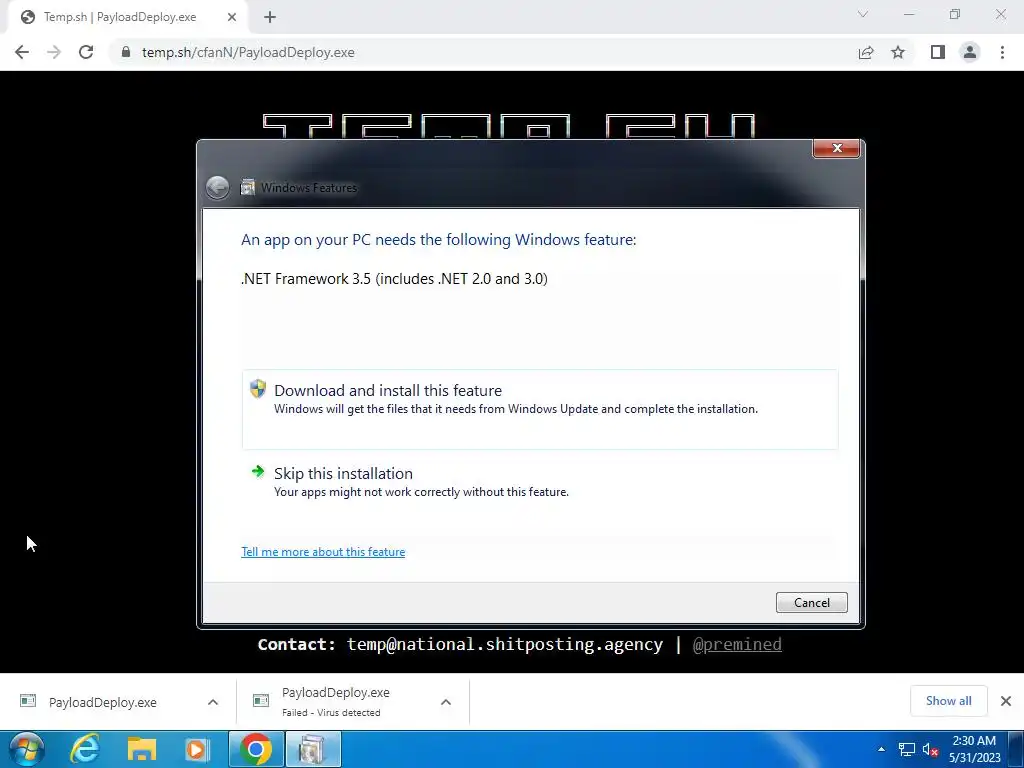Click the shield icon beside Download option

coord(258,389)
